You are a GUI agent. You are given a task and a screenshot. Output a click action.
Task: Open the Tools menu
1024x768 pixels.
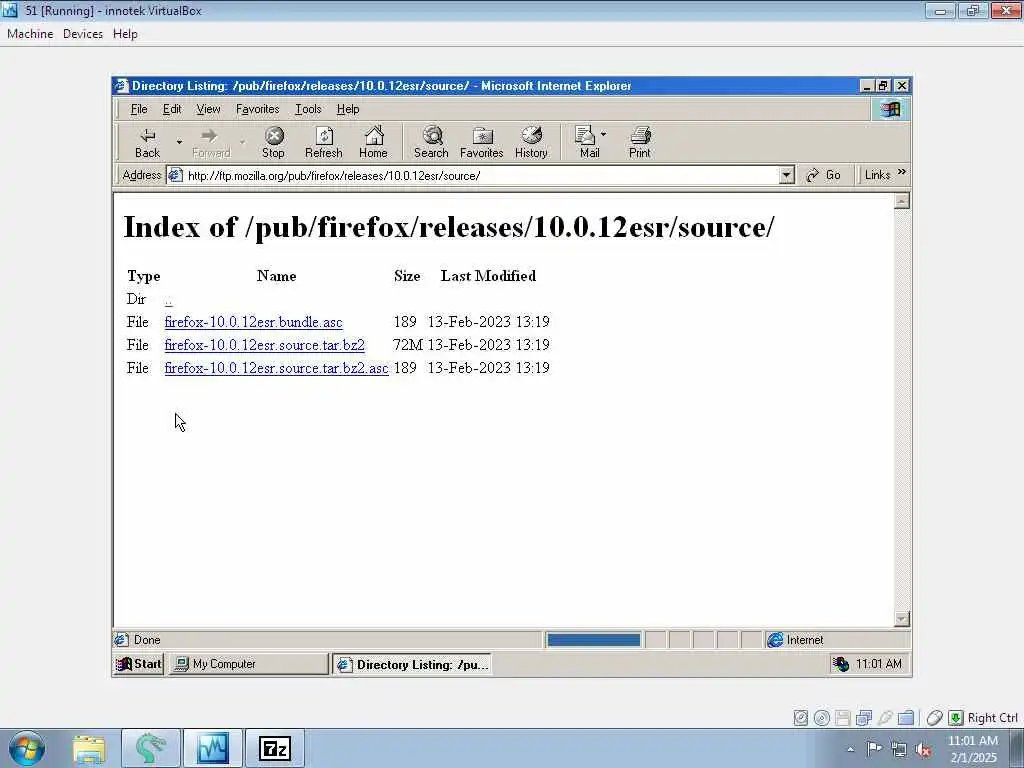point(308,109)
